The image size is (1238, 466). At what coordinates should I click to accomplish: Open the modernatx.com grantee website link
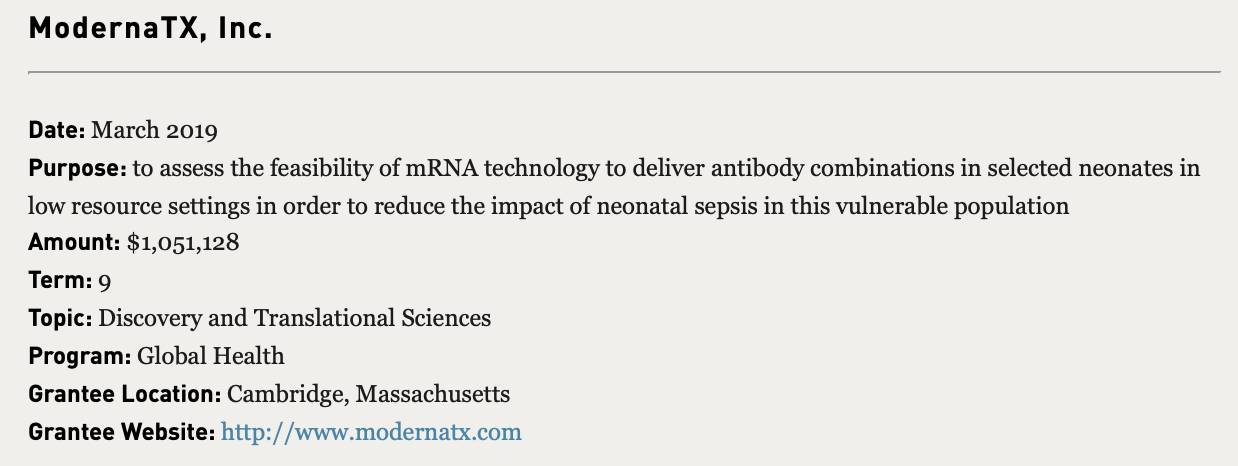pyautogui.click(x=371, y=432)
